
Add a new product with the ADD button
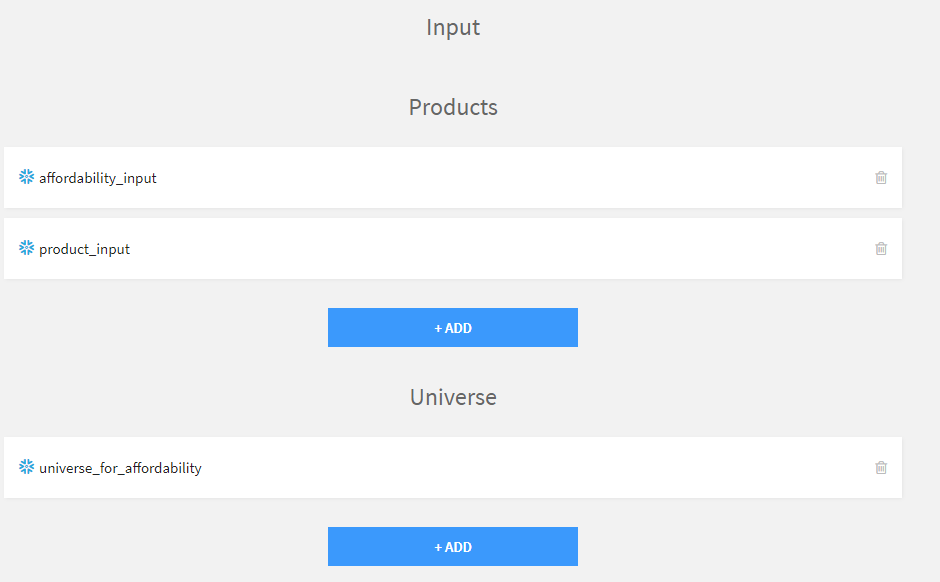click(453, 328)
